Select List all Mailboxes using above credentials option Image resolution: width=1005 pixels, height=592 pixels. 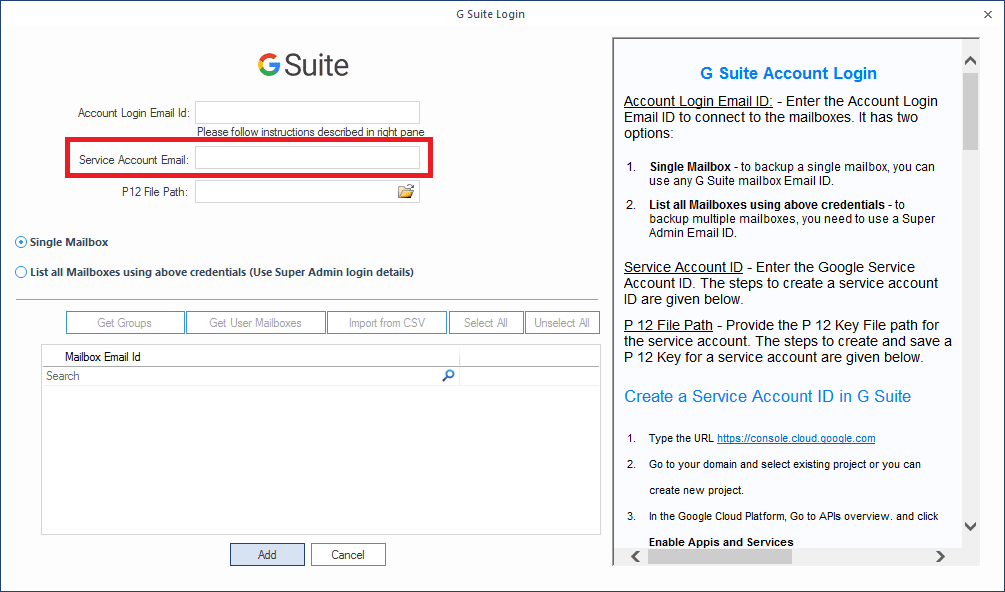click(214, 272)
